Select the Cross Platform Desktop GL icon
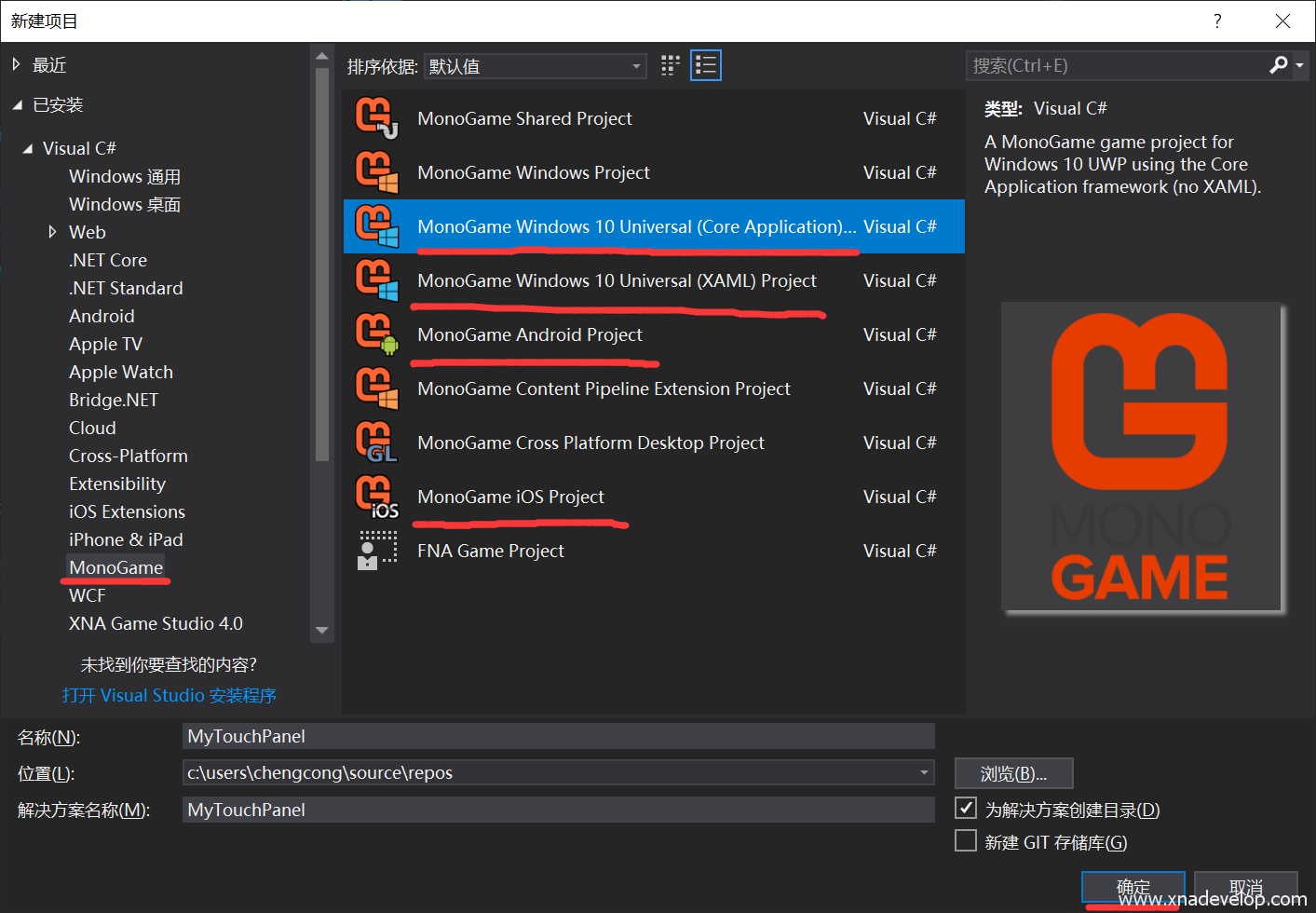 (x=376, y=443)
